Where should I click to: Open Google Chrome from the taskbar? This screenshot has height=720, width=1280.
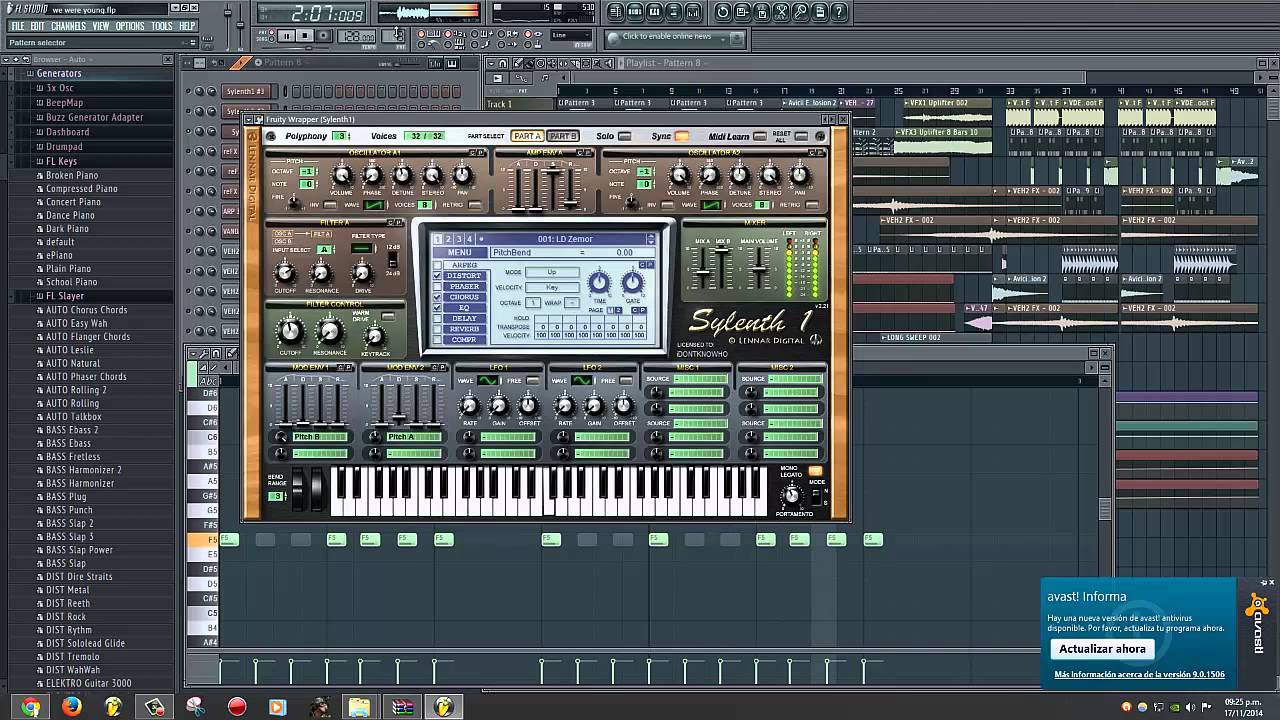pos(31,707)
